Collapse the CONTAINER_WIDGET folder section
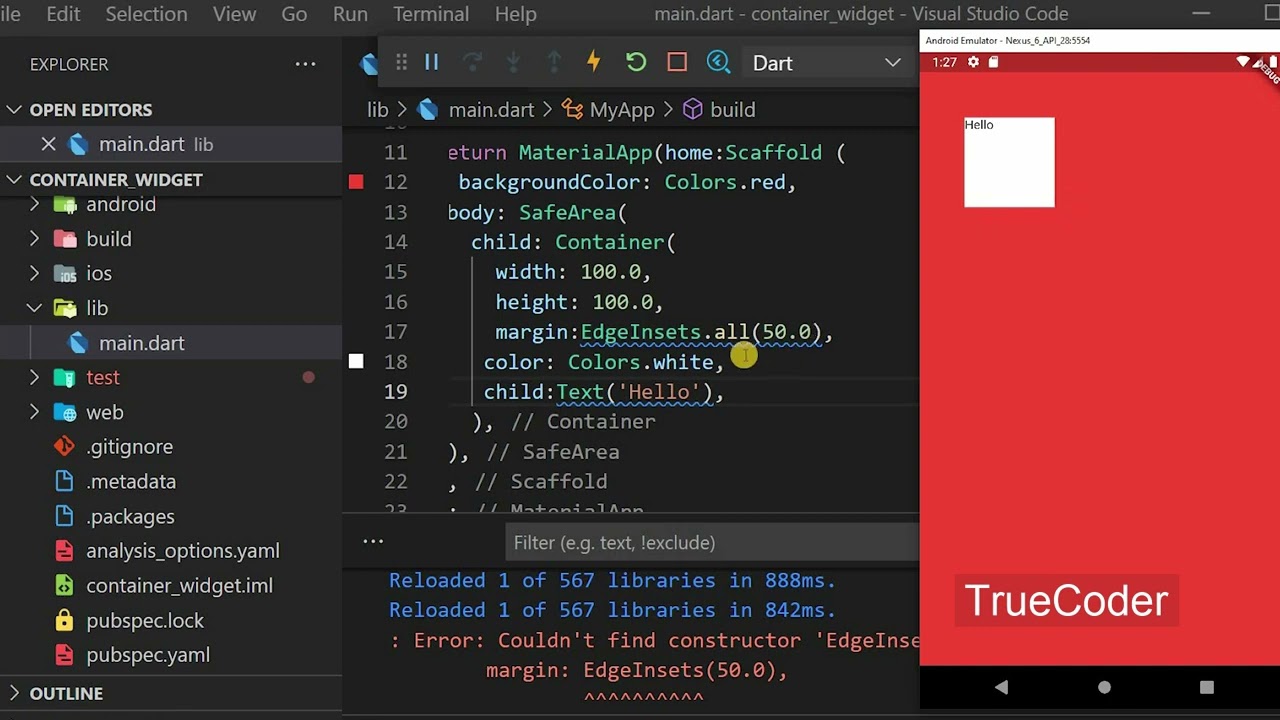This screenshot has height=720, width=1280. click(14, 180)
